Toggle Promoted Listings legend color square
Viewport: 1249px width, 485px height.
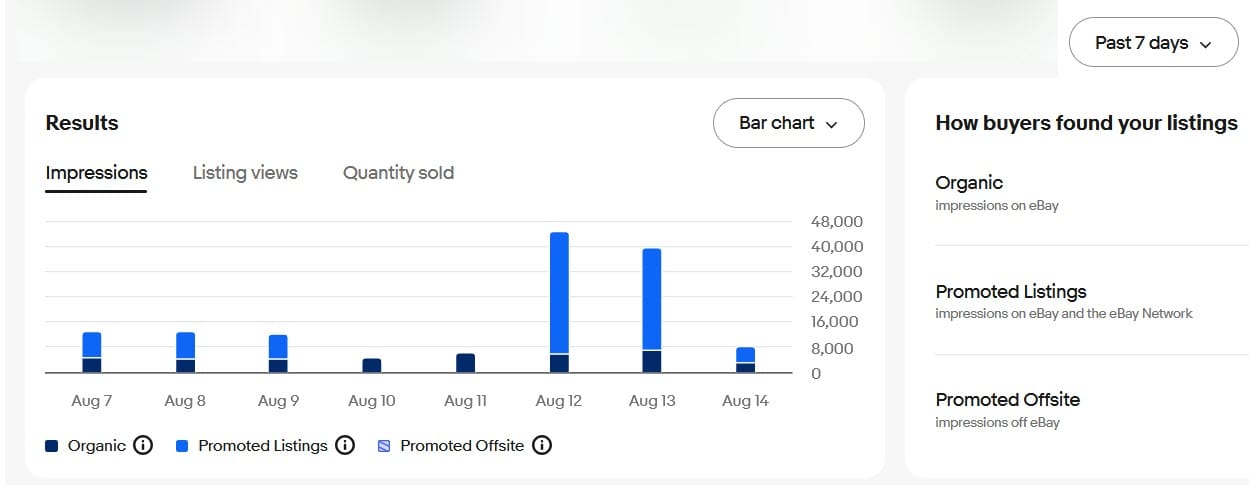182,446
